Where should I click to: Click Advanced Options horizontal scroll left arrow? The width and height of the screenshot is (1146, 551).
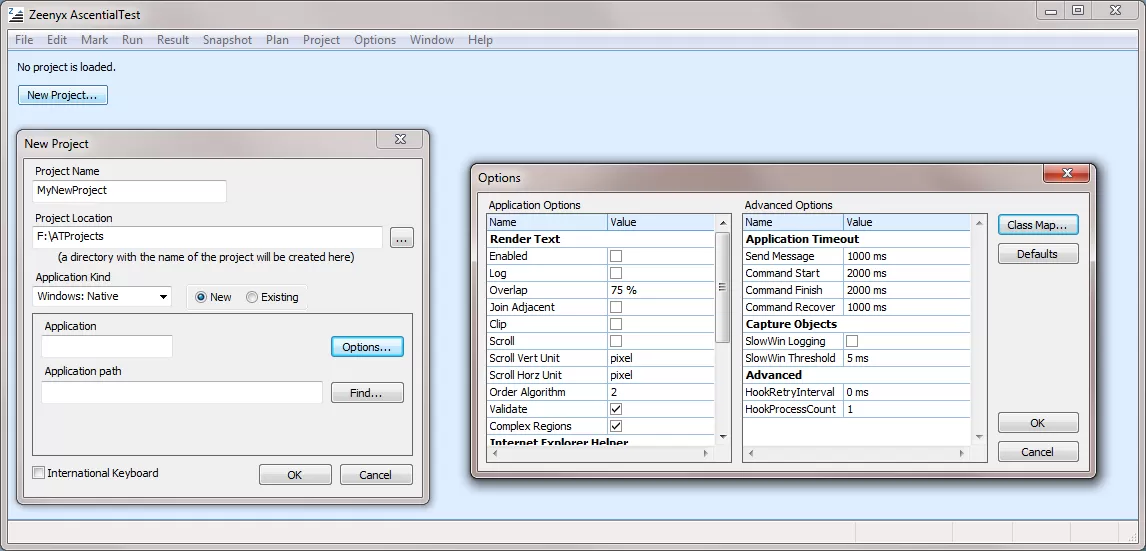pyautogui.click(x=752, y=454)
